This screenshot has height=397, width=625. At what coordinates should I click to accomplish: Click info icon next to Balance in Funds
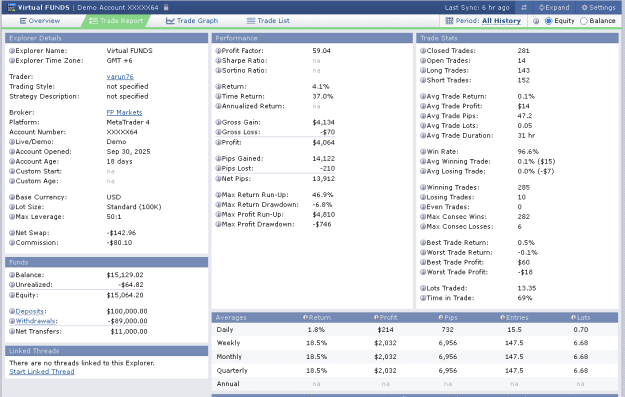coord(12,275)
